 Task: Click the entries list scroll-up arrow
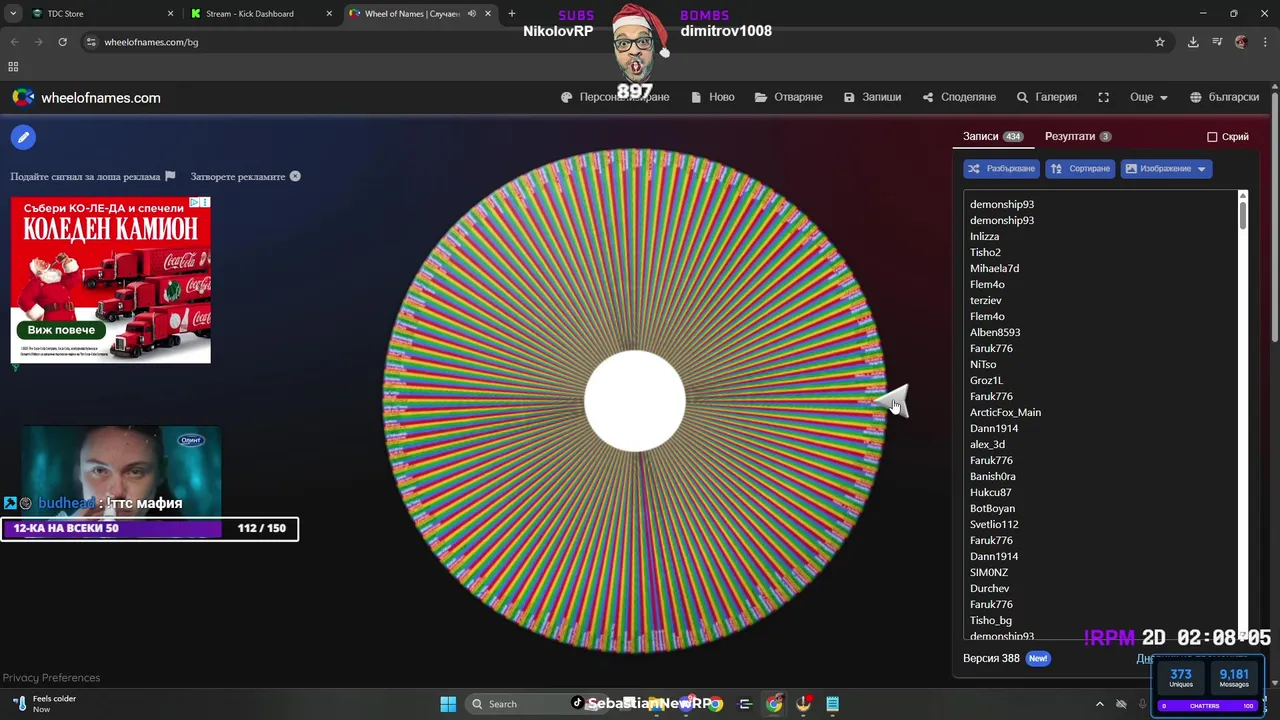pos(1243,195)
